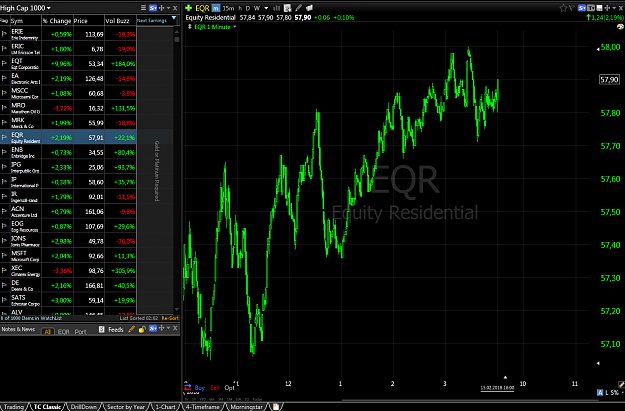Viewport: 625px width, 411px height.
Task: Click the watchlist blue symbol-link icon
Action: click(153, 8)
